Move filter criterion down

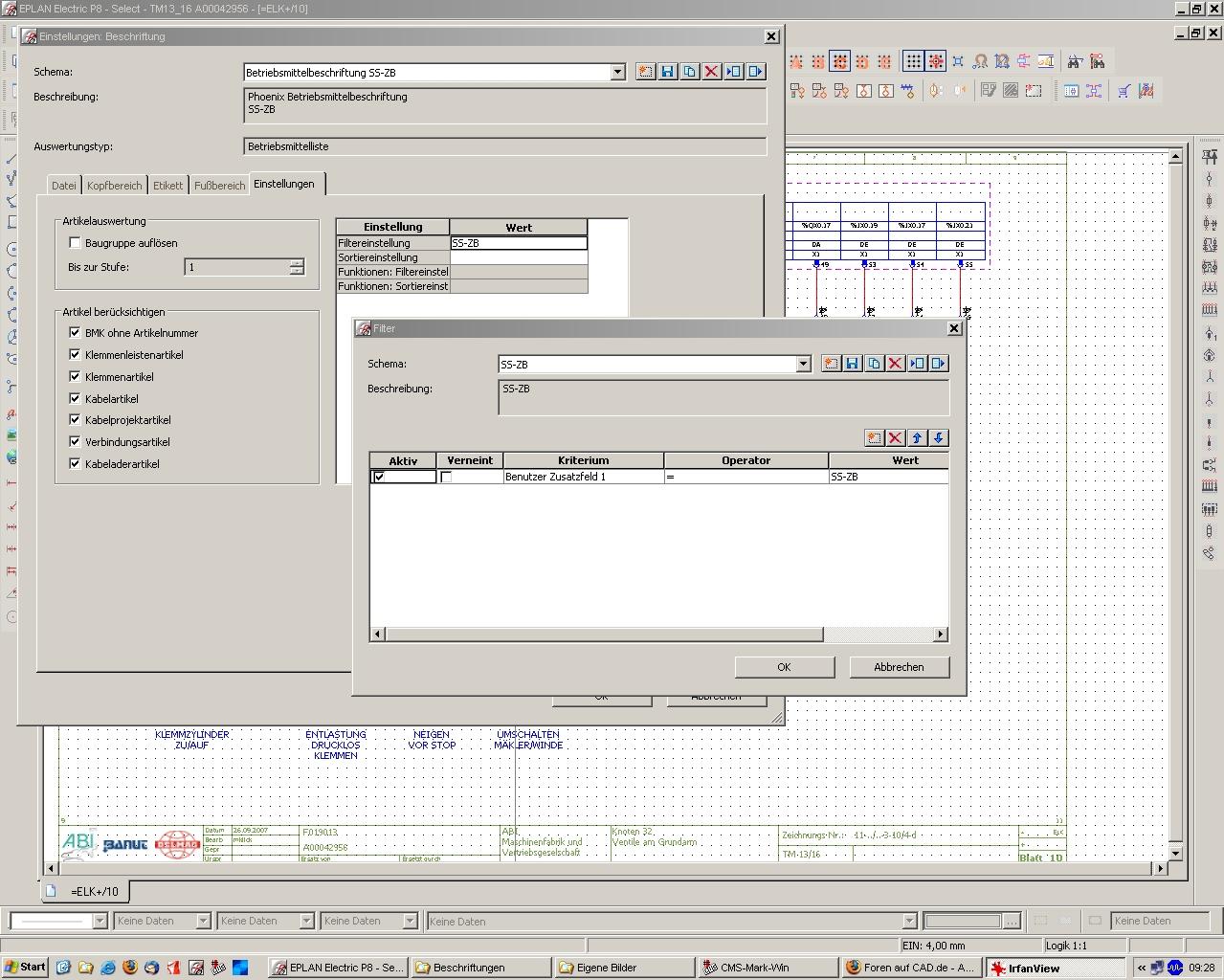939,437
